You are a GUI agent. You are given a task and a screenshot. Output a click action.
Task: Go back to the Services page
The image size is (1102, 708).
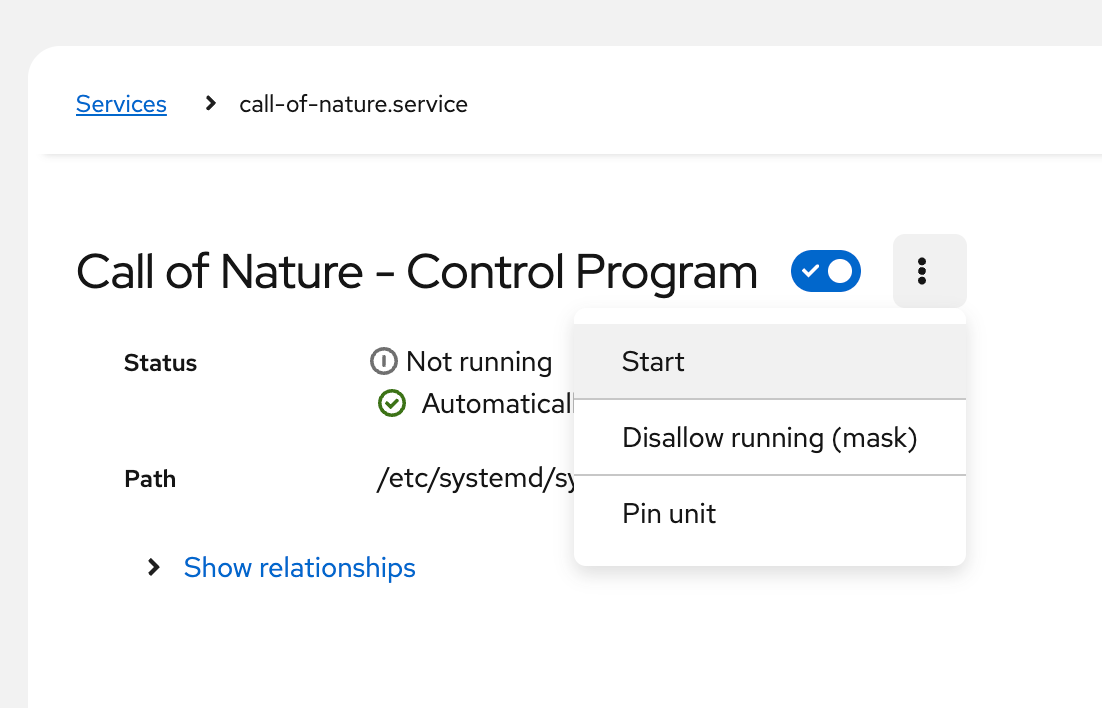click(x=121, y=104)
